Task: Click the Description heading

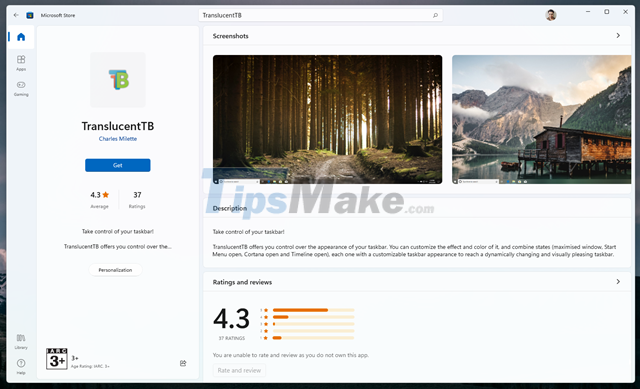Action: point(230,208)
